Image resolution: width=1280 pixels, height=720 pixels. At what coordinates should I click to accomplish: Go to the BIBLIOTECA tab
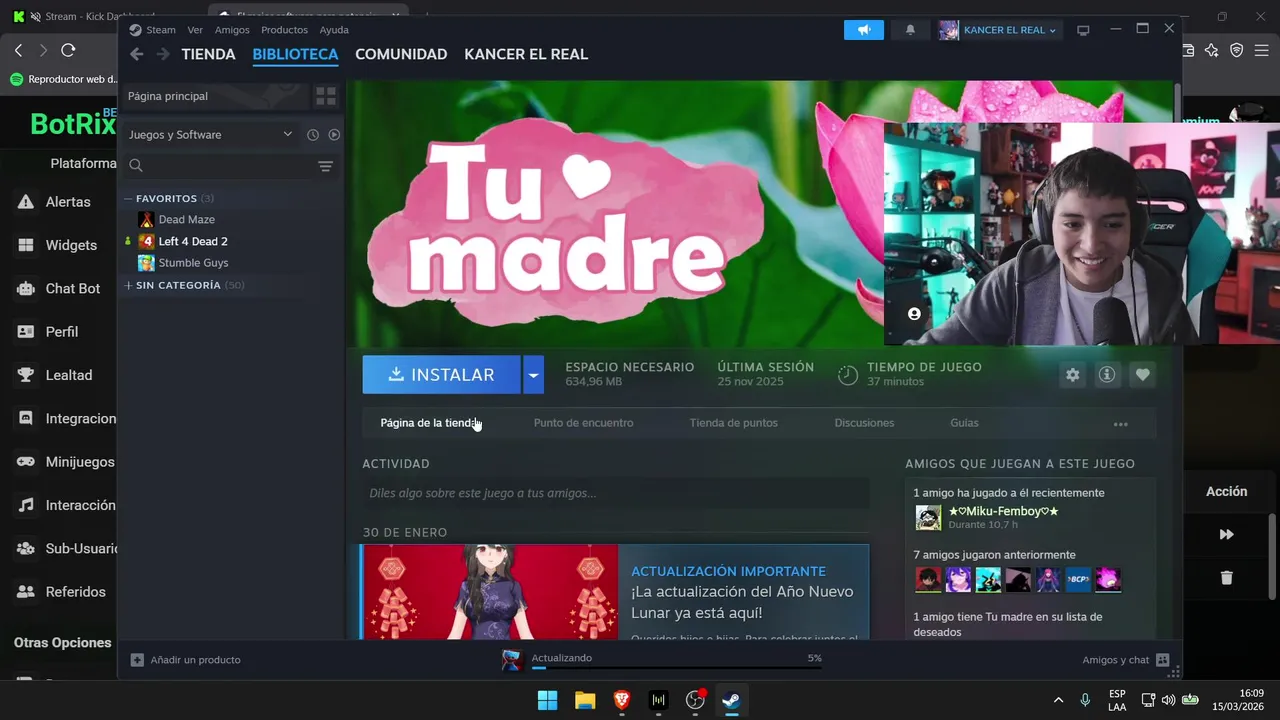295,54
